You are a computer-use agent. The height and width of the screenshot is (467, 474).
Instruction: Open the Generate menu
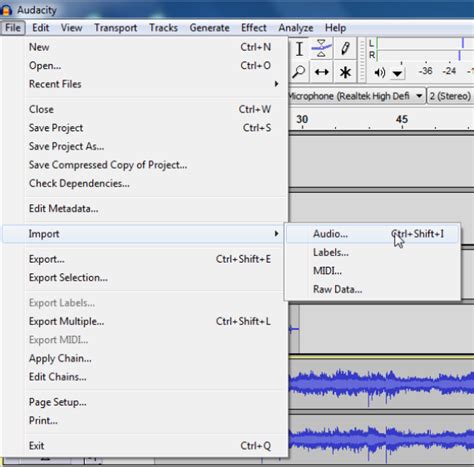click(x=209, y=28)
